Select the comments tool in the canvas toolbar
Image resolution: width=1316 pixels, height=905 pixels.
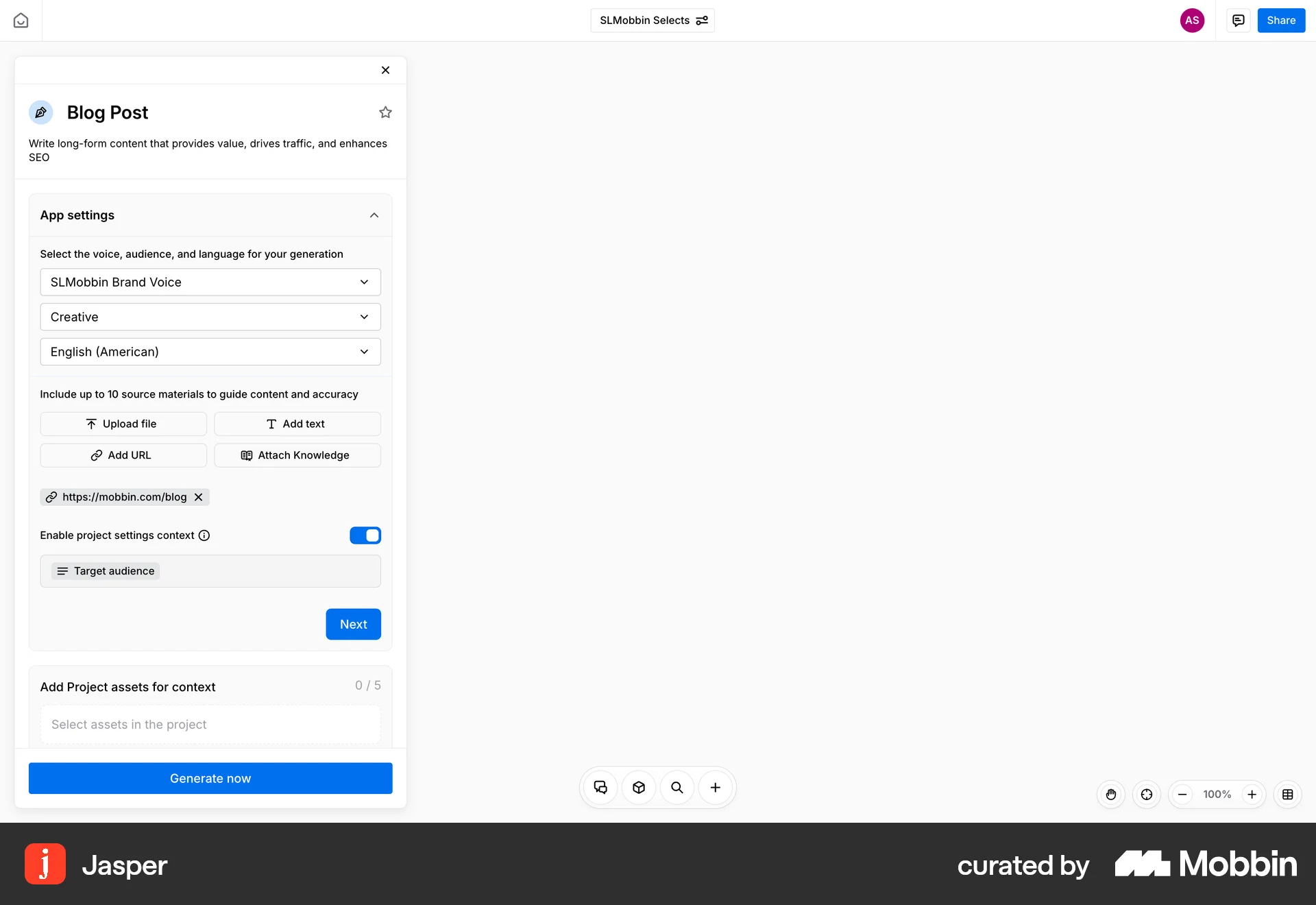point(600,787)
